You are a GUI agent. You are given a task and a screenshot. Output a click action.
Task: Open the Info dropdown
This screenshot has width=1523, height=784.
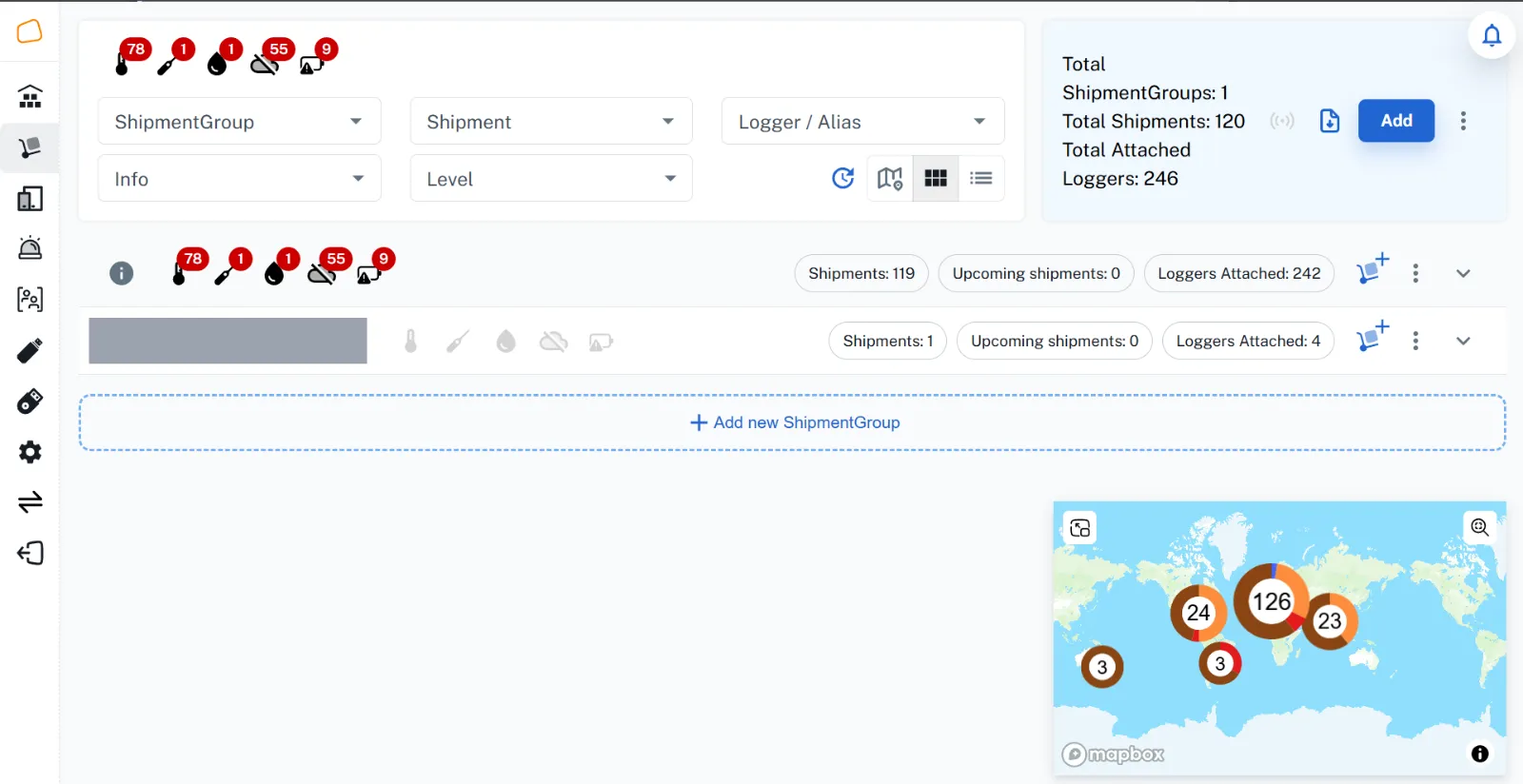240,178
